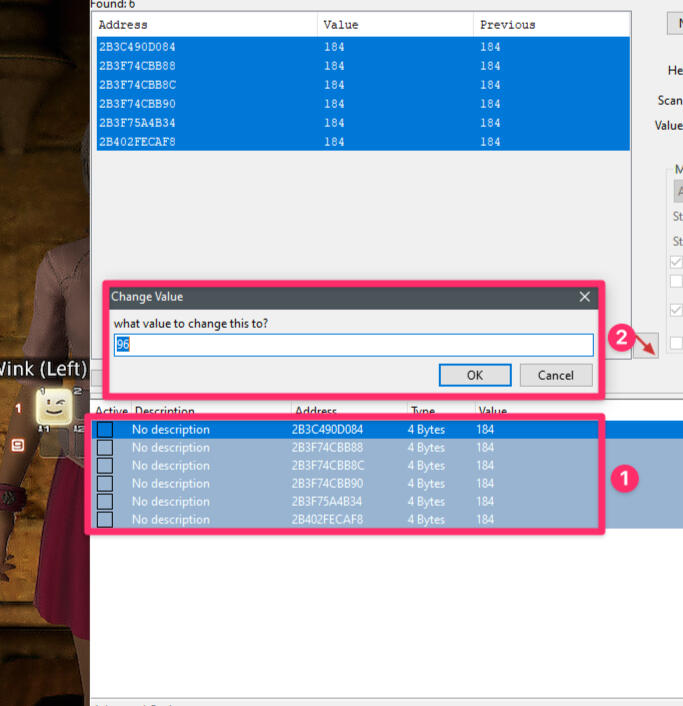Click the hotbar slot 9 icon in game

tap(17, 445)
